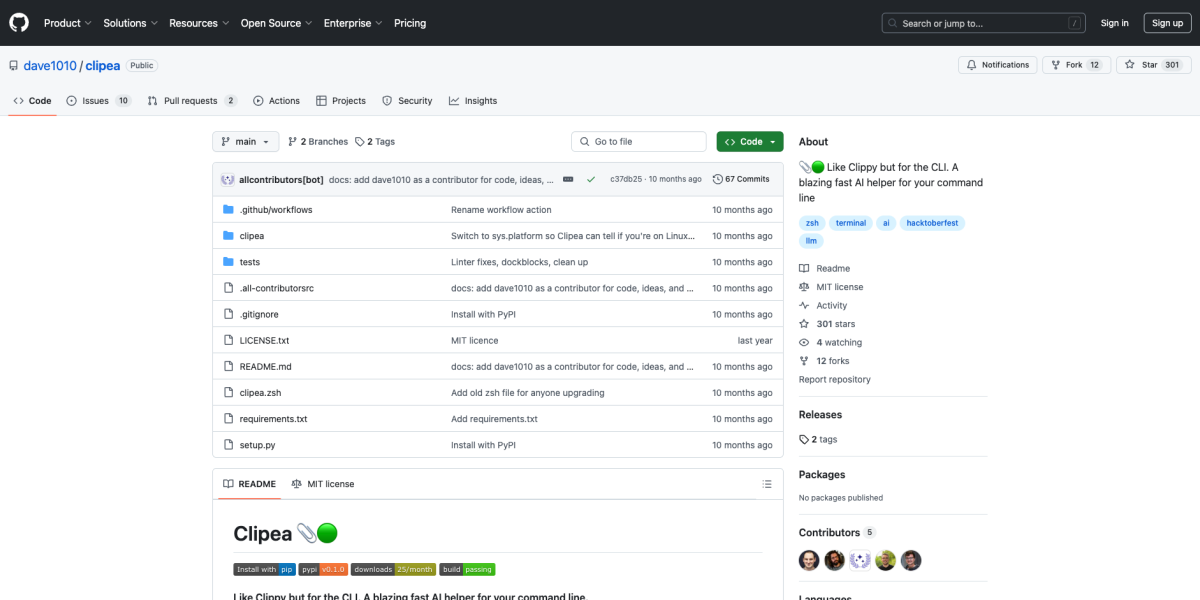Open the README outline list icon
This screenshot has height=600, width=1200.
[767, 484]
